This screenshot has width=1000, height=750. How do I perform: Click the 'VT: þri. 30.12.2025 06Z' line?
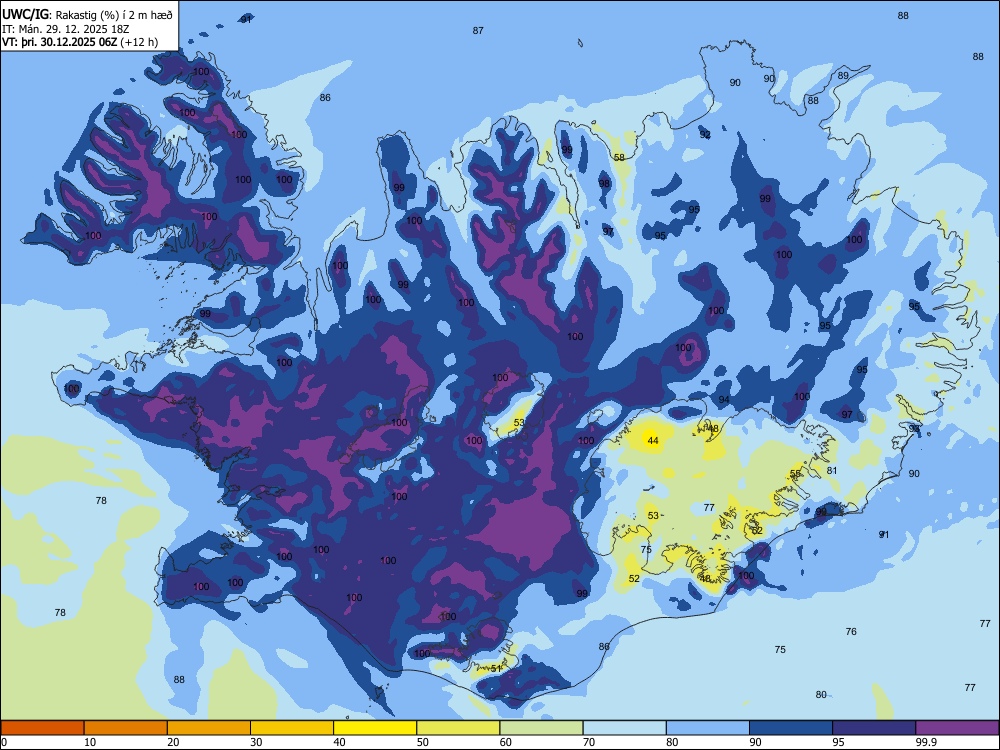pyautogui.click(x=80, y=42)
